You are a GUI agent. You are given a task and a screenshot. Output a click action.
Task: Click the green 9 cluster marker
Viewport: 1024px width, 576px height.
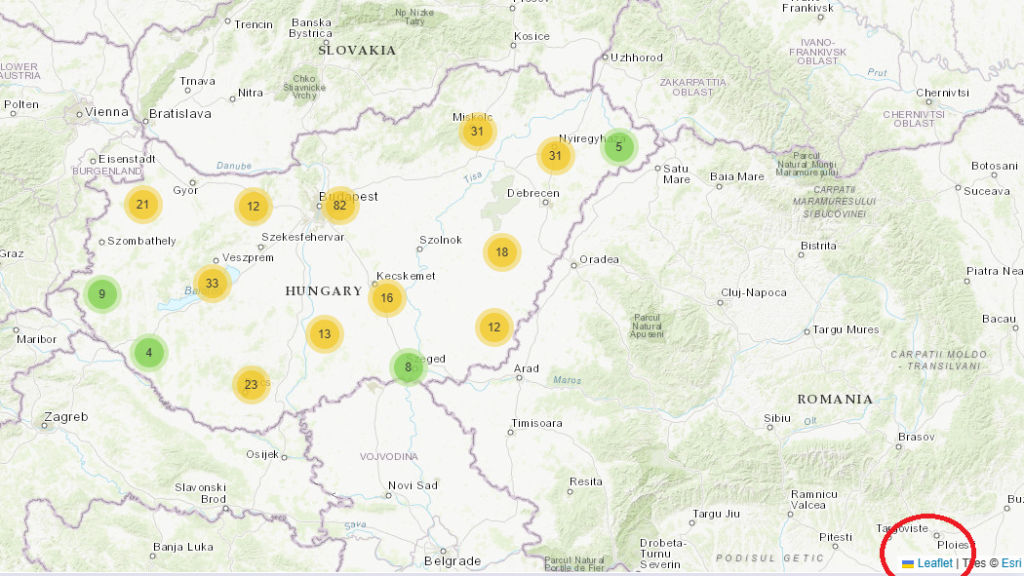pos(101,294)
